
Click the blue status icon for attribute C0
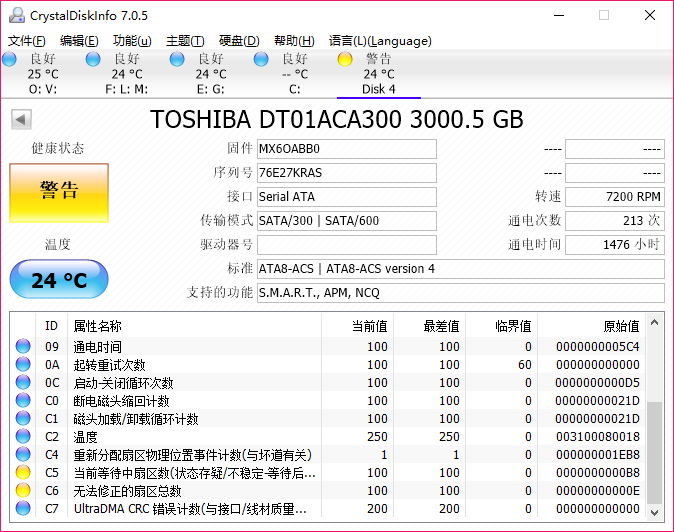pyautogui.click(x=23, y=401)
